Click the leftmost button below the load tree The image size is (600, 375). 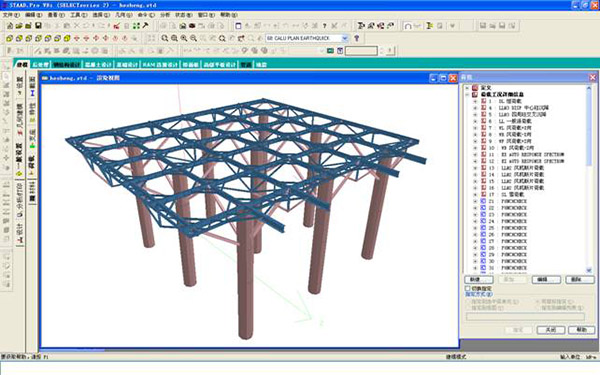(x=479, y=280)
